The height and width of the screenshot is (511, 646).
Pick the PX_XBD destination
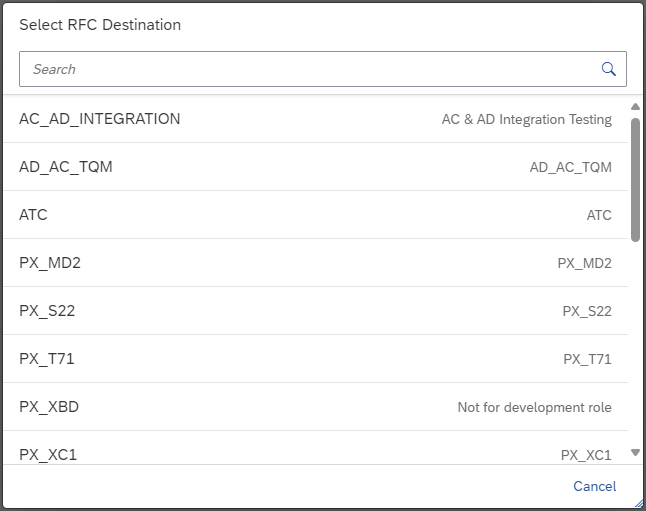tap(49, 407)
